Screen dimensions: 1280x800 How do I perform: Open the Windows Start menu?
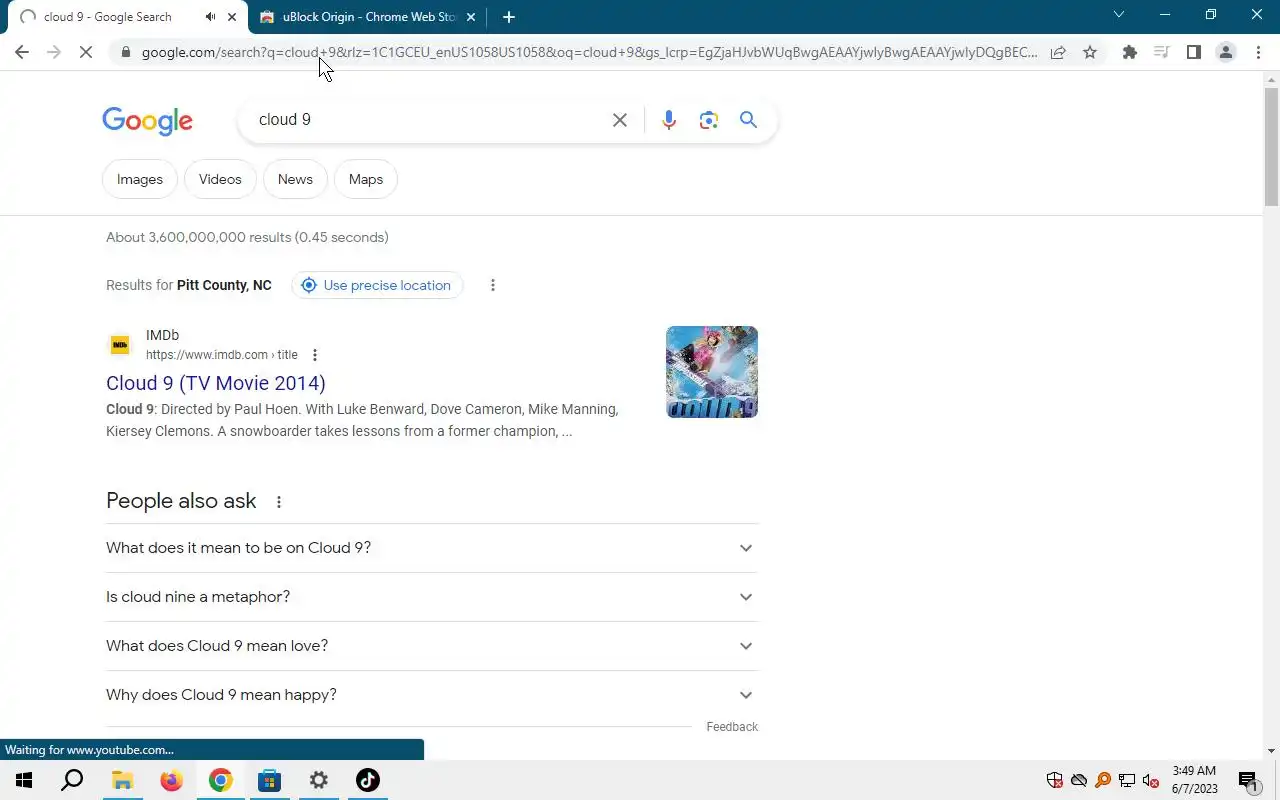point(24,780)
